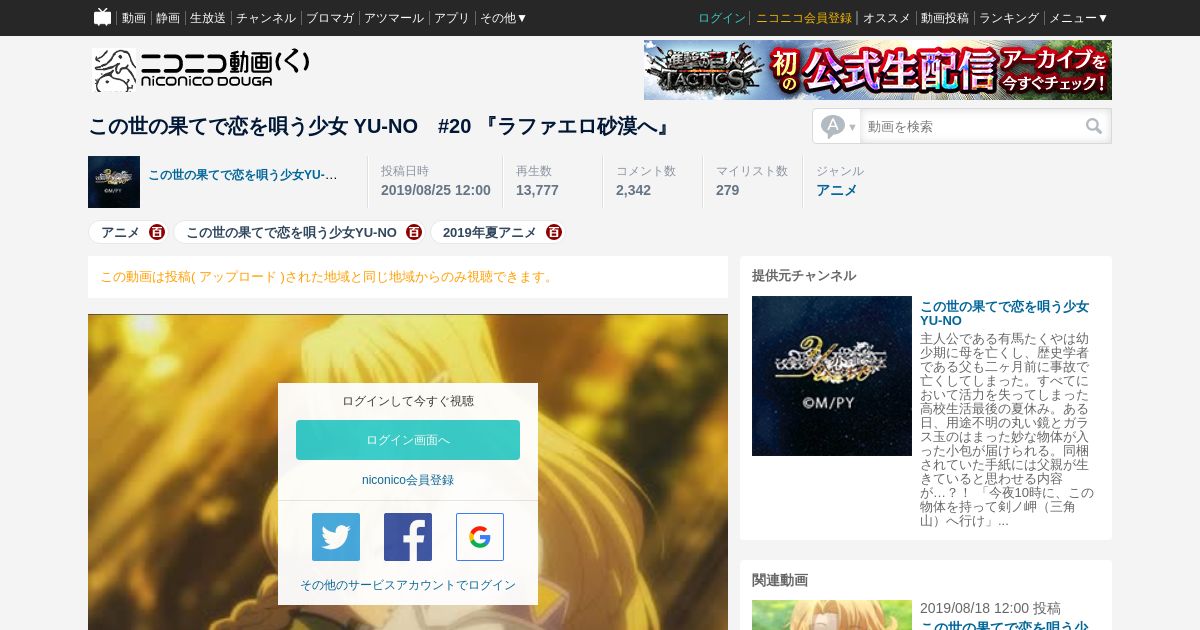Open the niconico douga logo
Screen dimensions: 1200x630
click(x=200, y=70)
